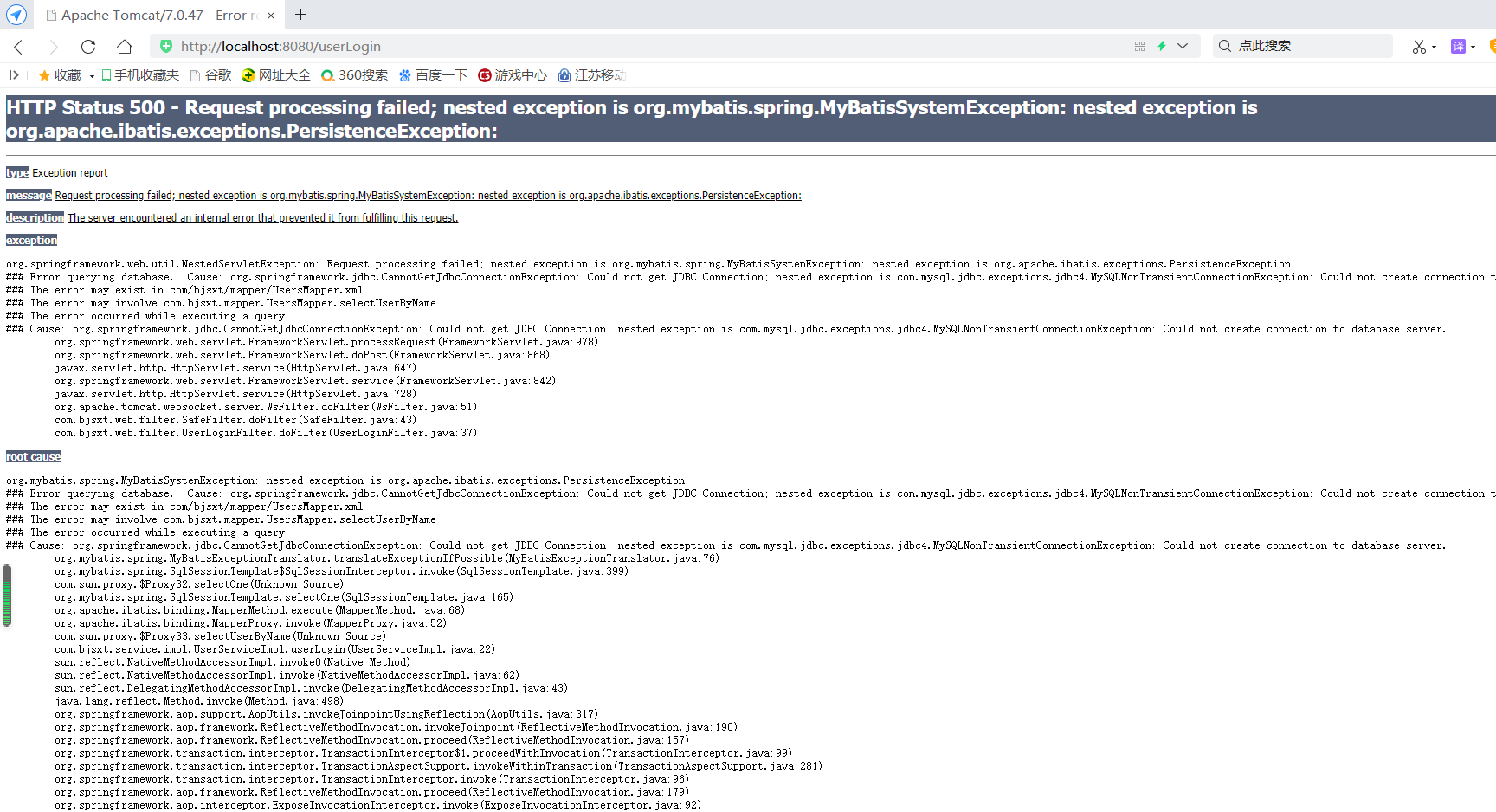Expand the address bar history chevron
The height and width of the screenshot is (812, 1496).
[x=1183, y=47]
